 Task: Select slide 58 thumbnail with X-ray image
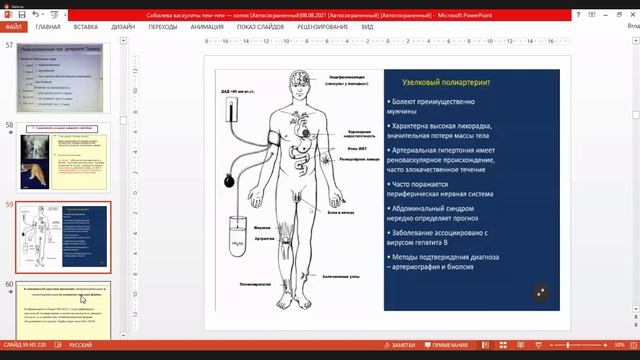[x=63, y=158]
